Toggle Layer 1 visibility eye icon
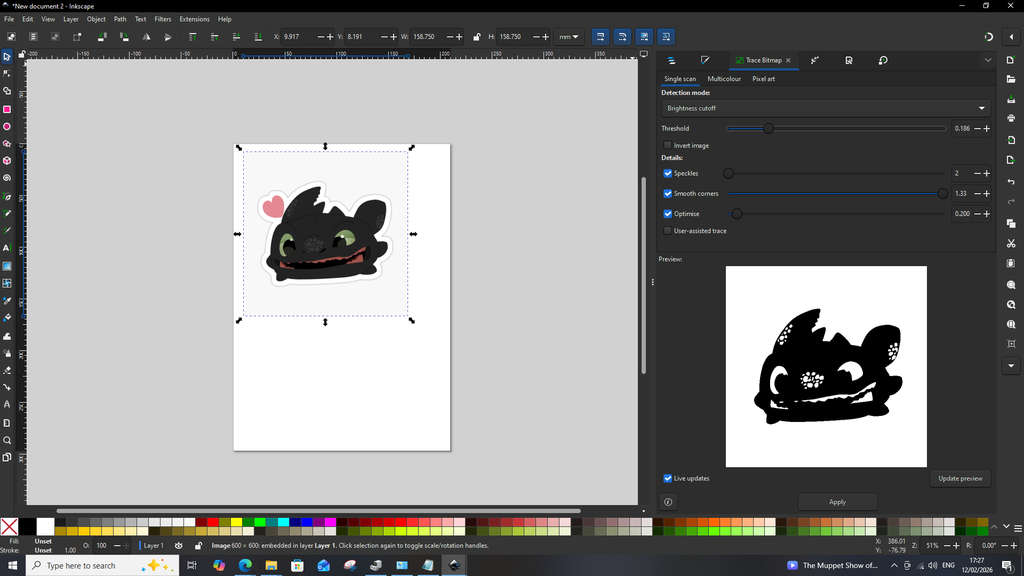 click(x=179, y=546)
